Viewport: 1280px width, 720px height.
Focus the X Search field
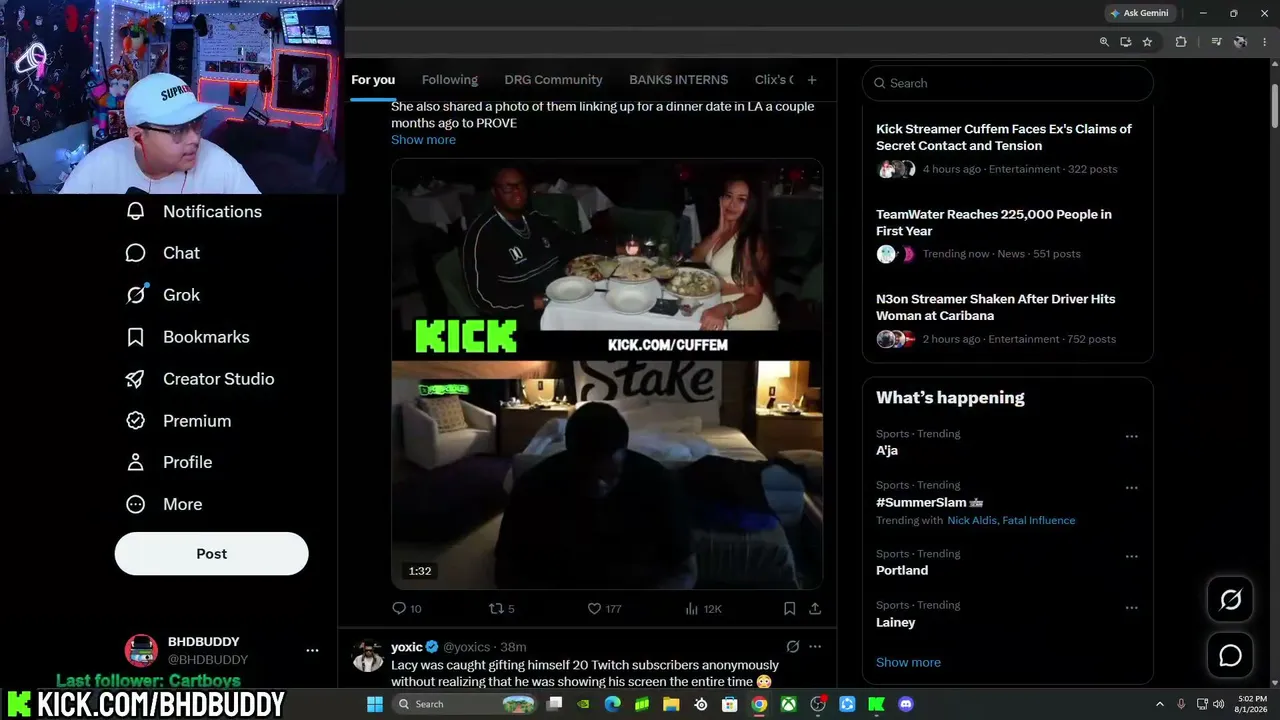pos(1008,83)
